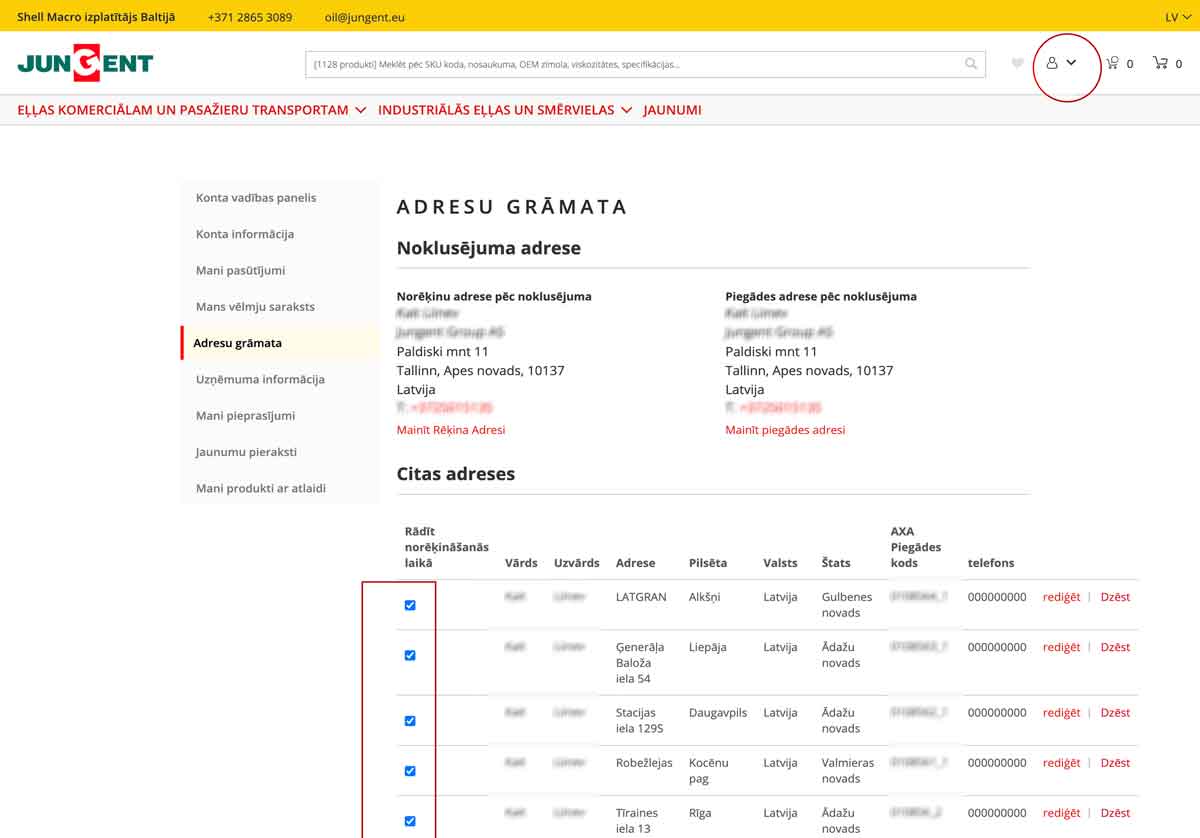Uncheck the Ģenerāļa Baloža iela 54 checkbox
The height and width of the screenshot is (838, 1200).
coord(410,655)
